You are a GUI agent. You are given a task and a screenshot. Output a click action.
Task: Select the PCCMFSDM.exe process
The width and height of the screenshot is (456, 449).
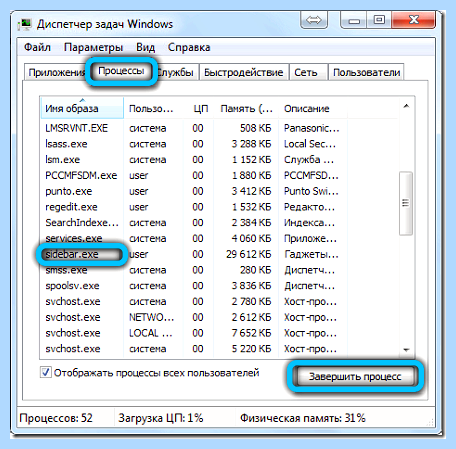[x=81, y=175]
